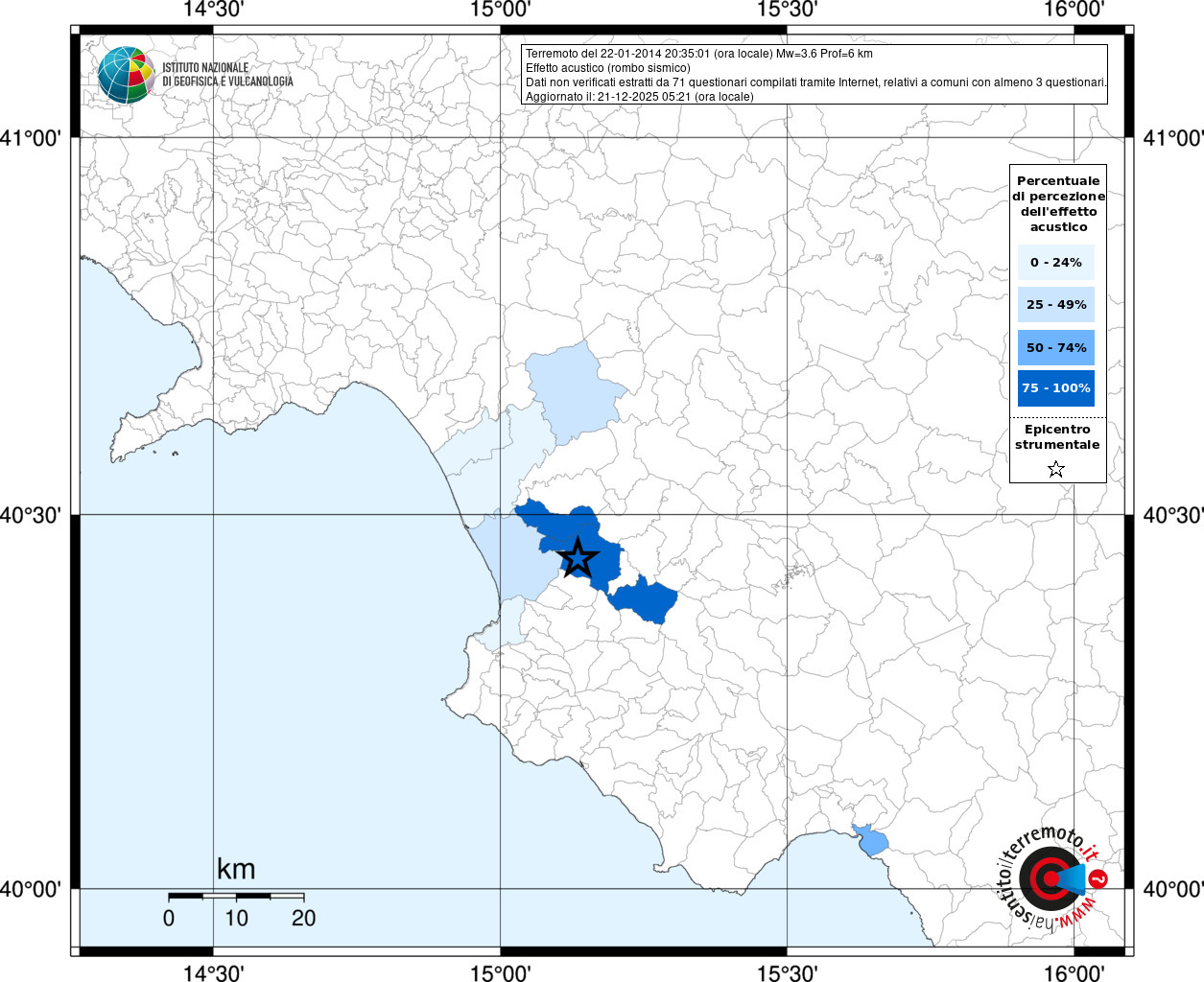Click the dark-blue municipality southeast of the star

pyautogui.click(x=645, y=600)
